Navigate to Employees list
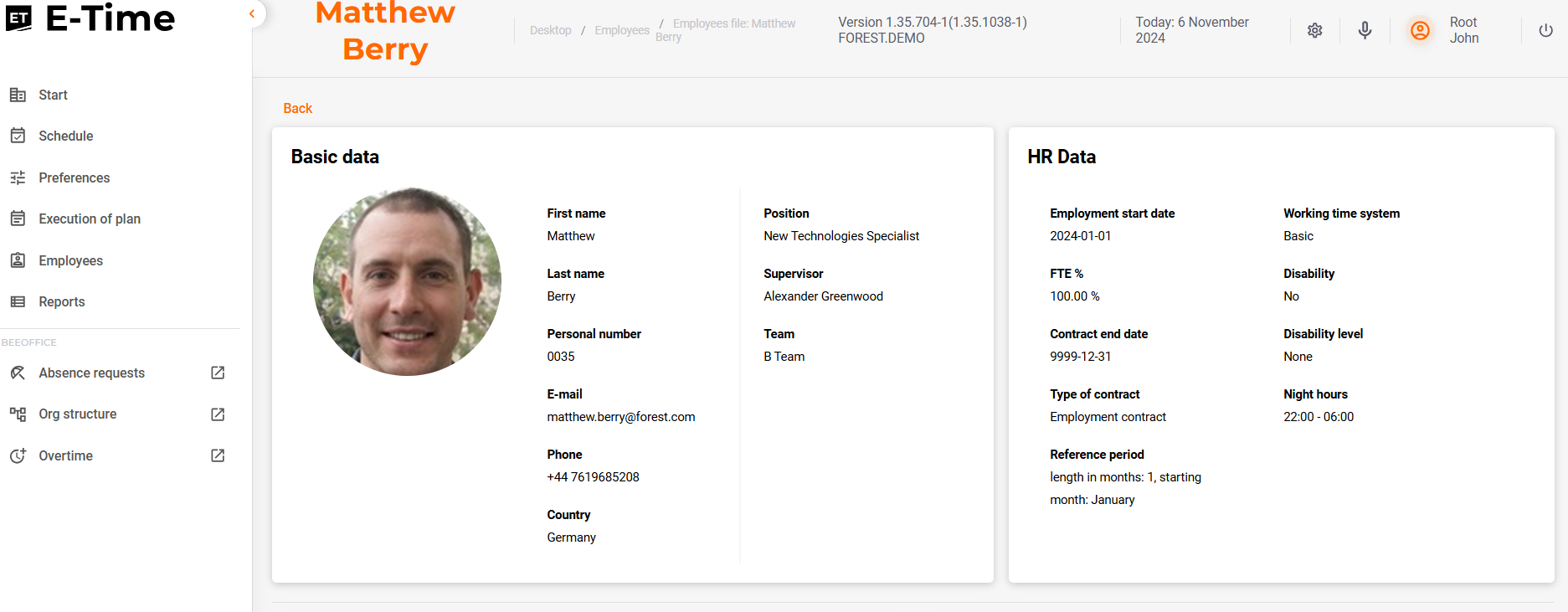Screen dimensions: 1568x612 [70, 260]
